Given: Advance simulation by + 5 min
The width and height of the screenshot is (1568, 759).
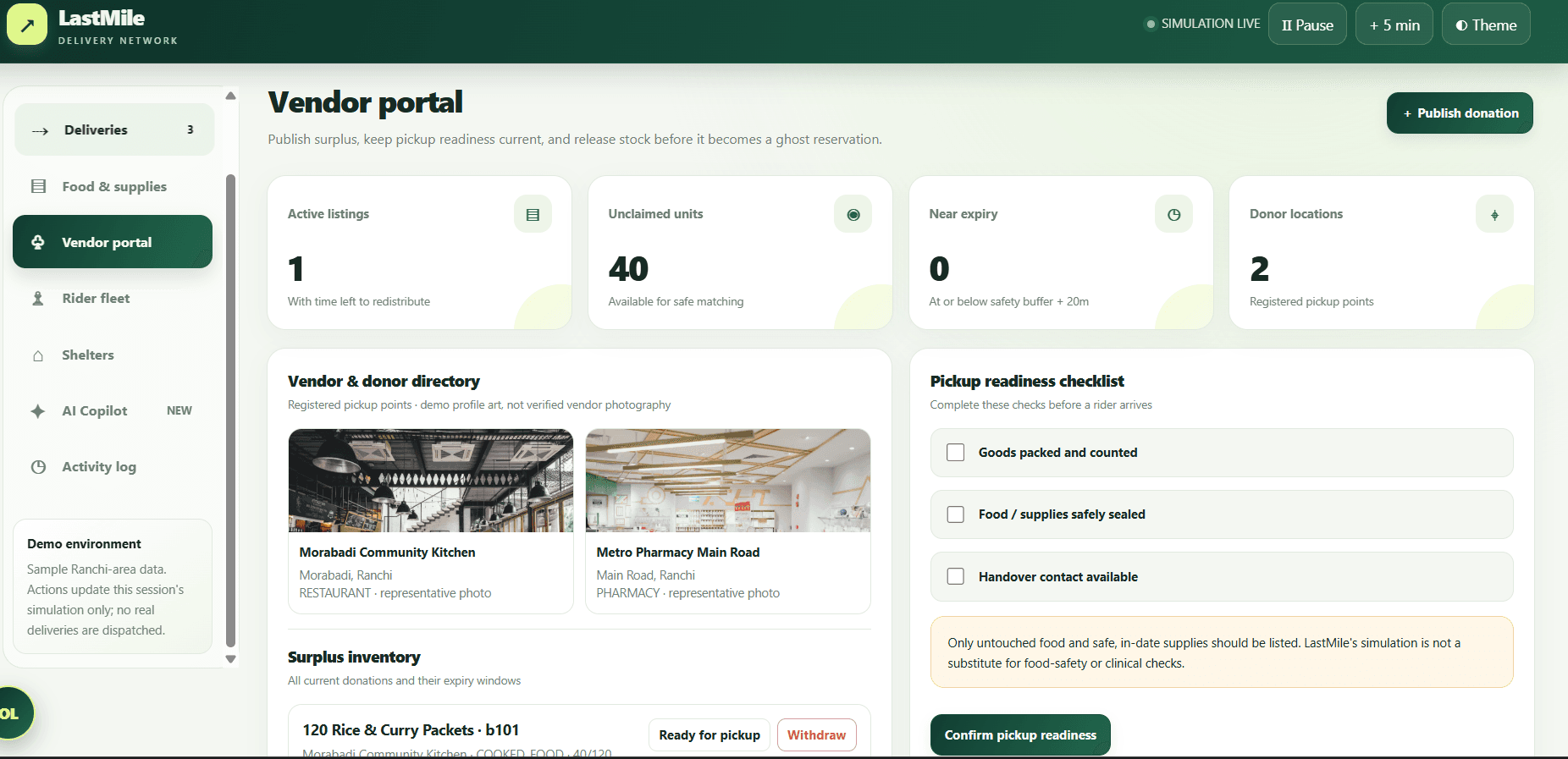Looking at the screenshot, I should point(1394,25).
